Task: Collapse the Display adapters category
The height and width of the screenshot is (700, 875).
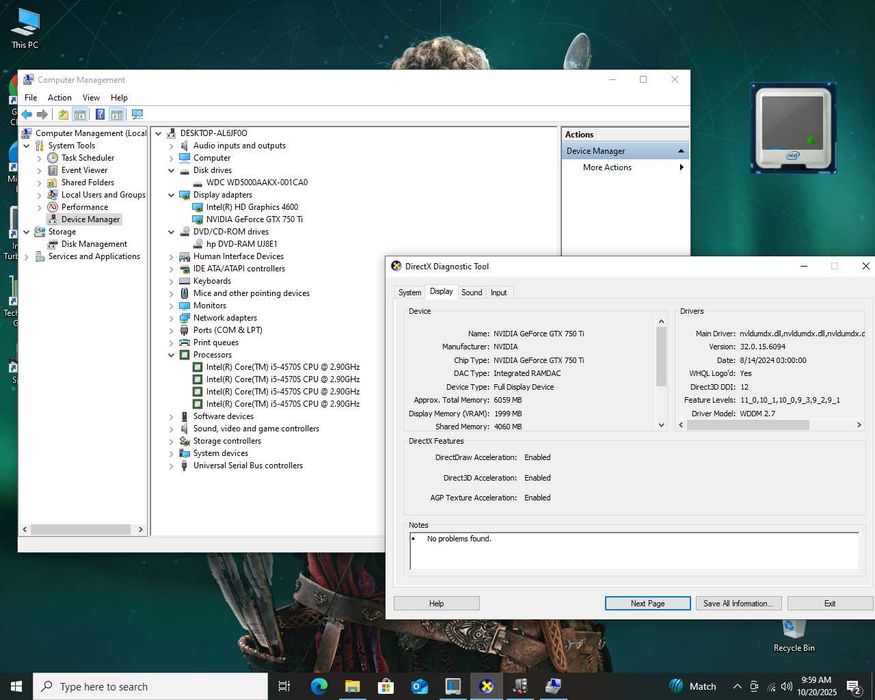Action: pos(171,195)
